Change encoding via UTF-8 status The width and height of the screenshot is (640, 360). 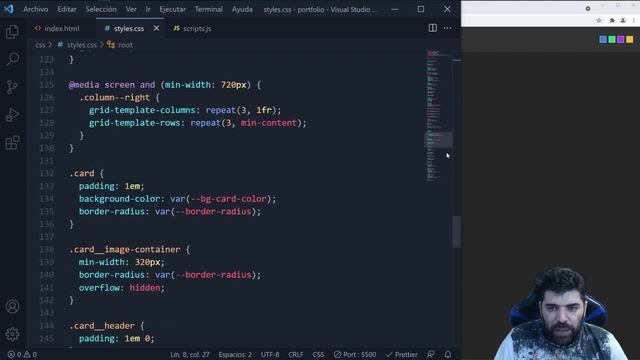(270, 354)
